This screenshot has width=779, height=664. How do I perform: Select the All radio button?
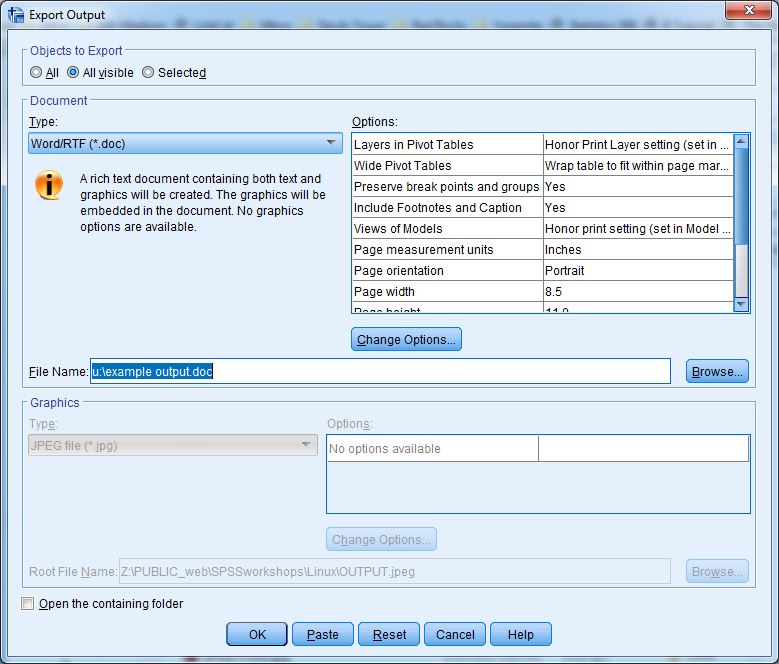(37, 72)
